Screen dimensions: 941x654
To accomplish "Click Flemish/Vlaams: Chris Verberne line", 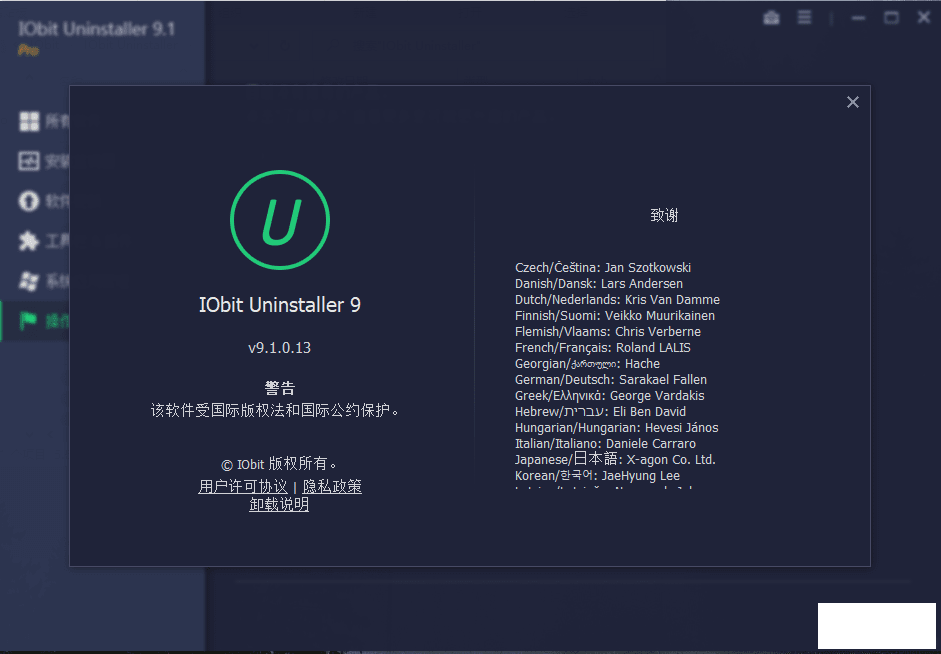I will coord(607,331).
